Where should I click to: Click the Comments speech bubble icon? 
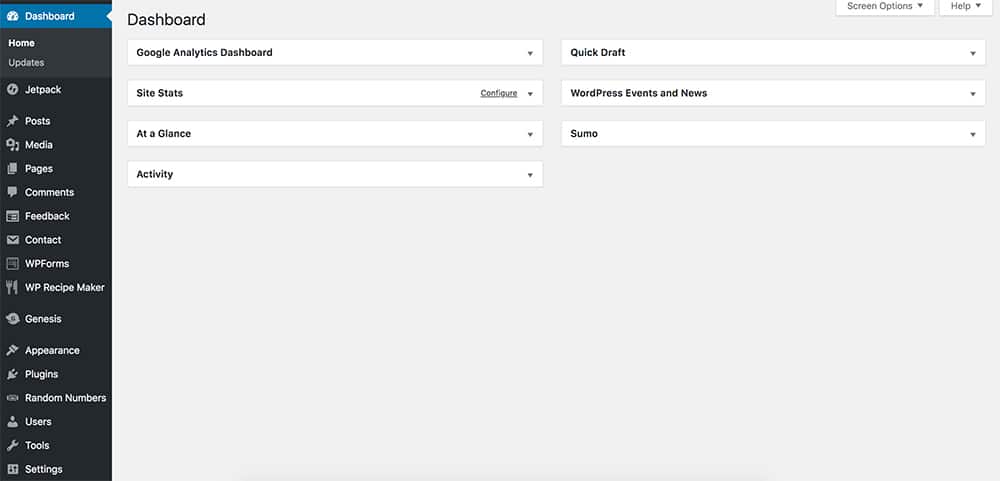coord(12,193)
